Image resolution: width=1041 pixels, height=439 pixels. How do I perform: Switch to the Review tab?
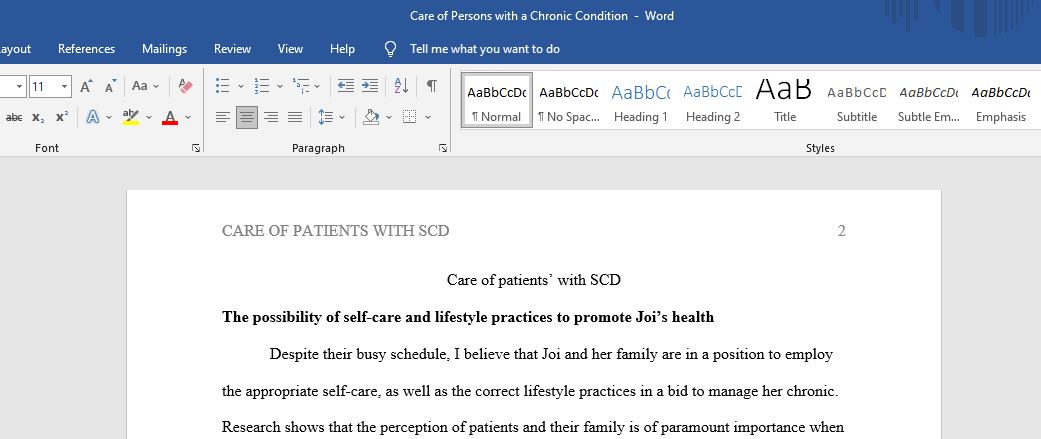(232, 48)
